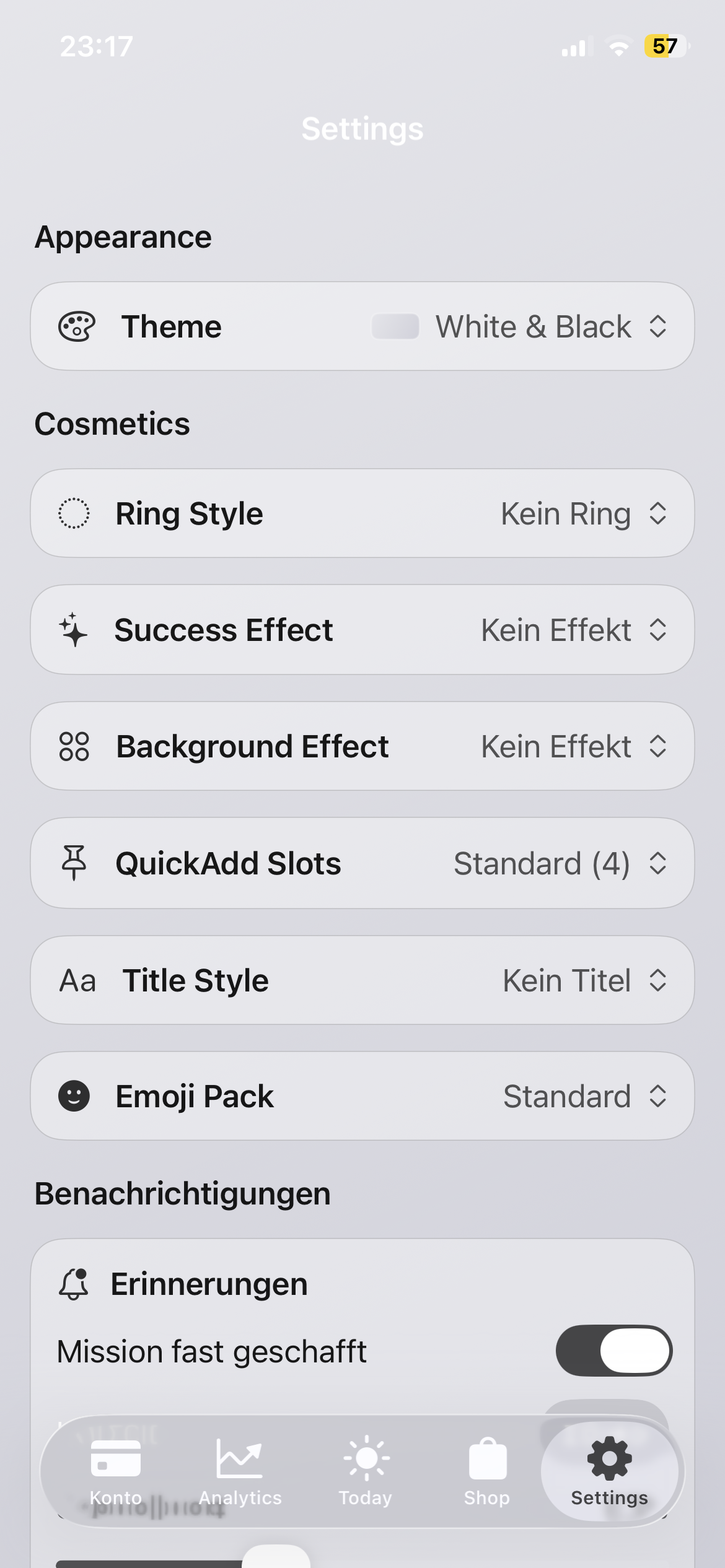Screen dimensions: 725x1568
Task: Open the Theme White & Black dropdown
Action: point(550,326)
